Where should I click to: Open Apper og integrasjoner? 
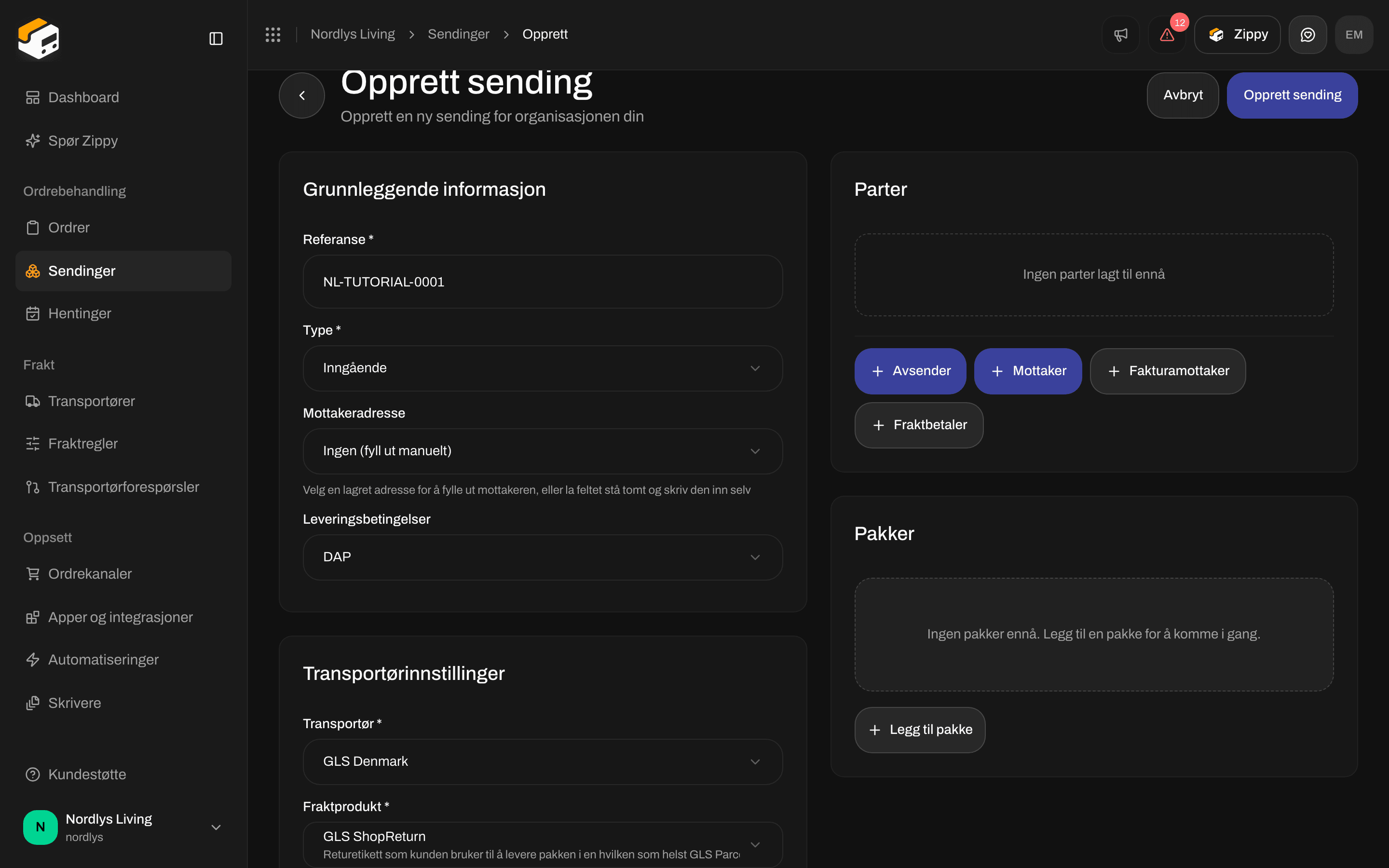123,617
